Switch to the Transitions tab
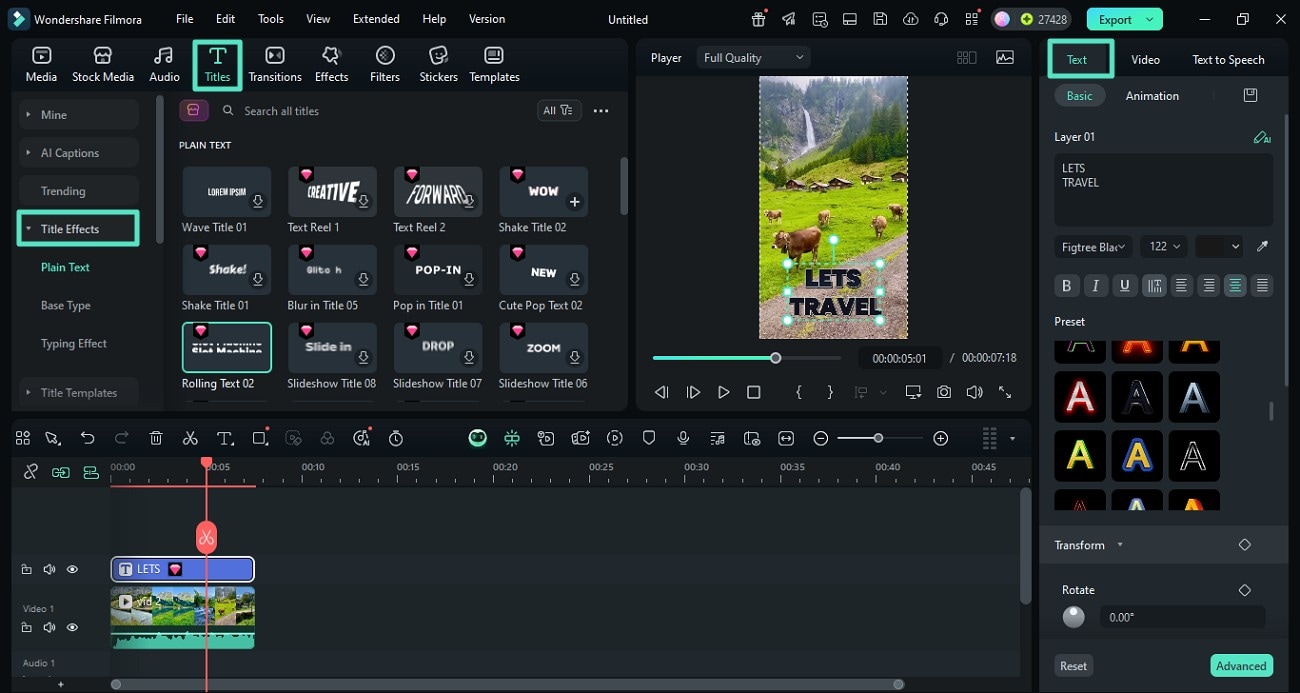 coord(275,65)
